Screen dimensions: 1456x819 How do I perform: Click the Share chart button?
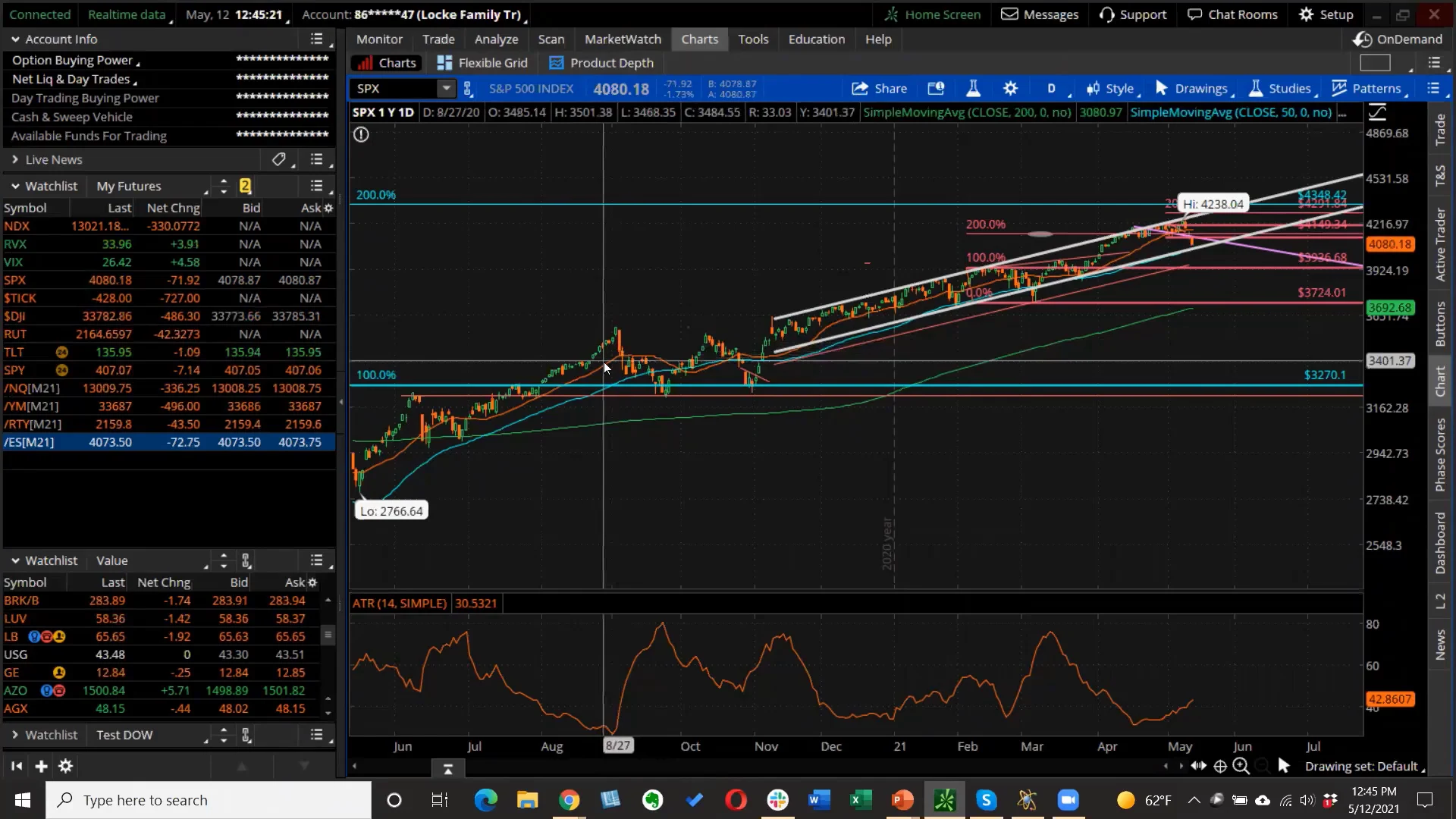point(880,89)
